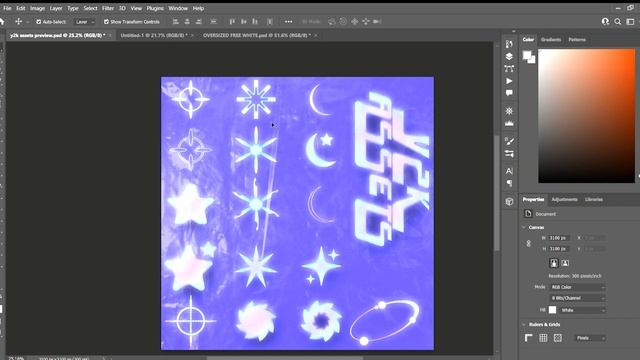The image size is (640, 360).
Task: Open the workspace switcher icon
Action: pos(631,22)
